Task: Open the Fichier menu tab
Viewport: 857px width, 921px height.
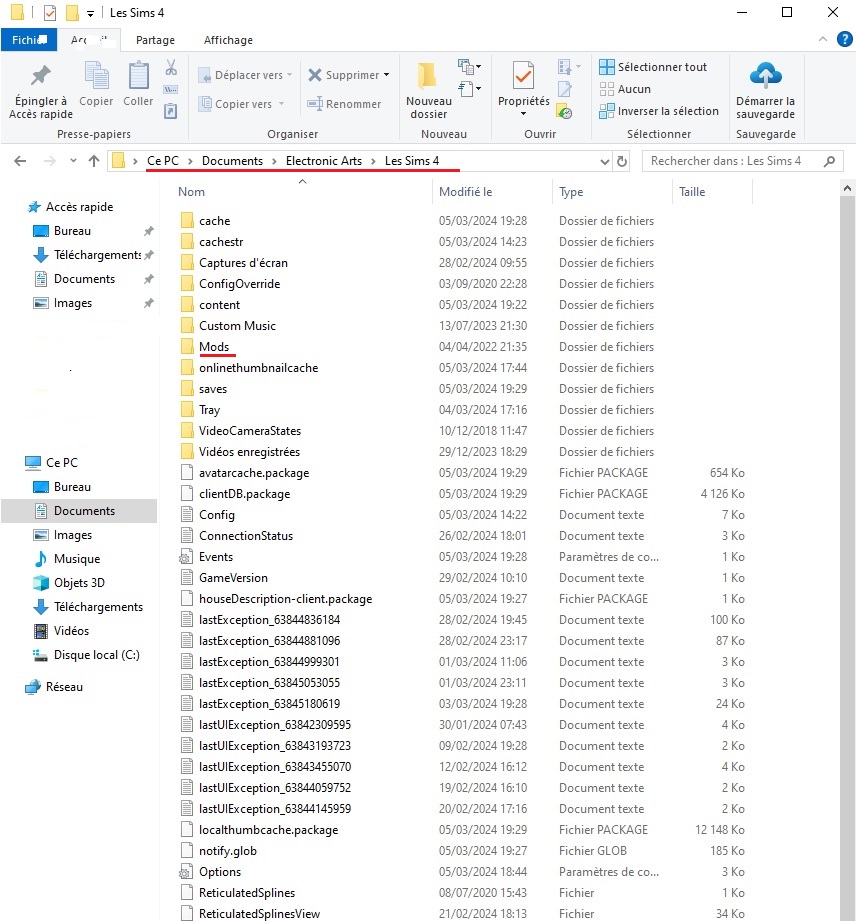Action: pos(29,40)
